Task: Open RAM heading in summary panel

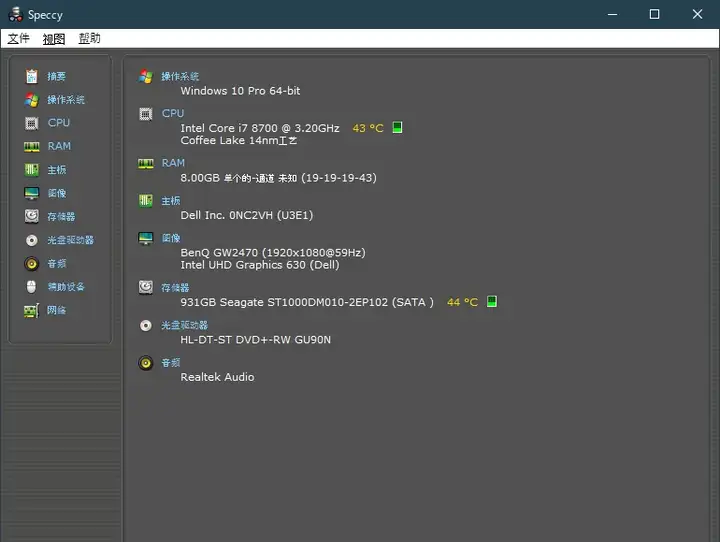Action: pos(173,163)
